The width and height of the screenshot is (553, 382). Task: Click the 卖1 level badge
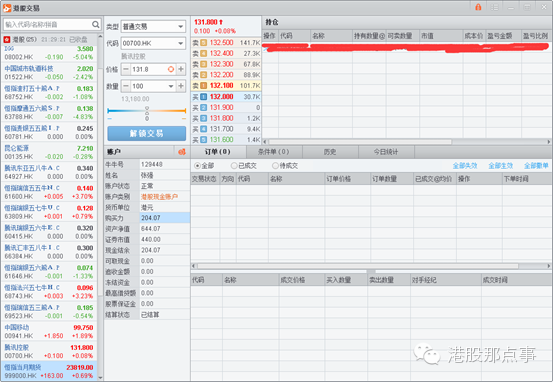click(203, 86)
